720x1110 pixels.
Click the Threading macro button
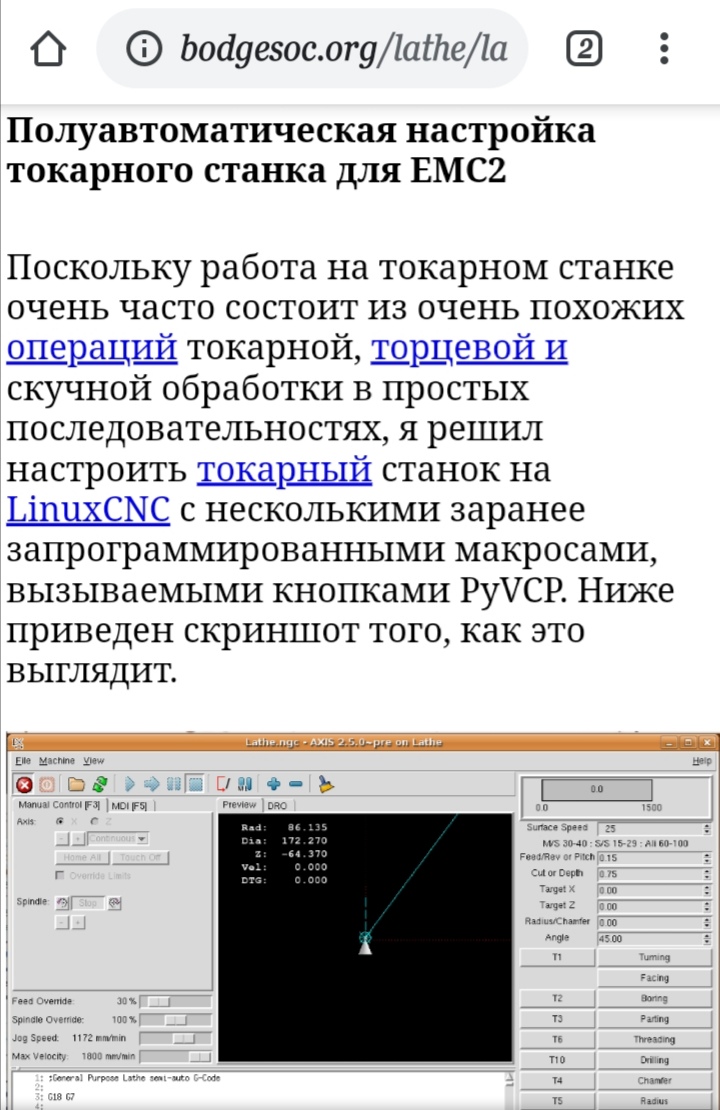pos(654,1039)
